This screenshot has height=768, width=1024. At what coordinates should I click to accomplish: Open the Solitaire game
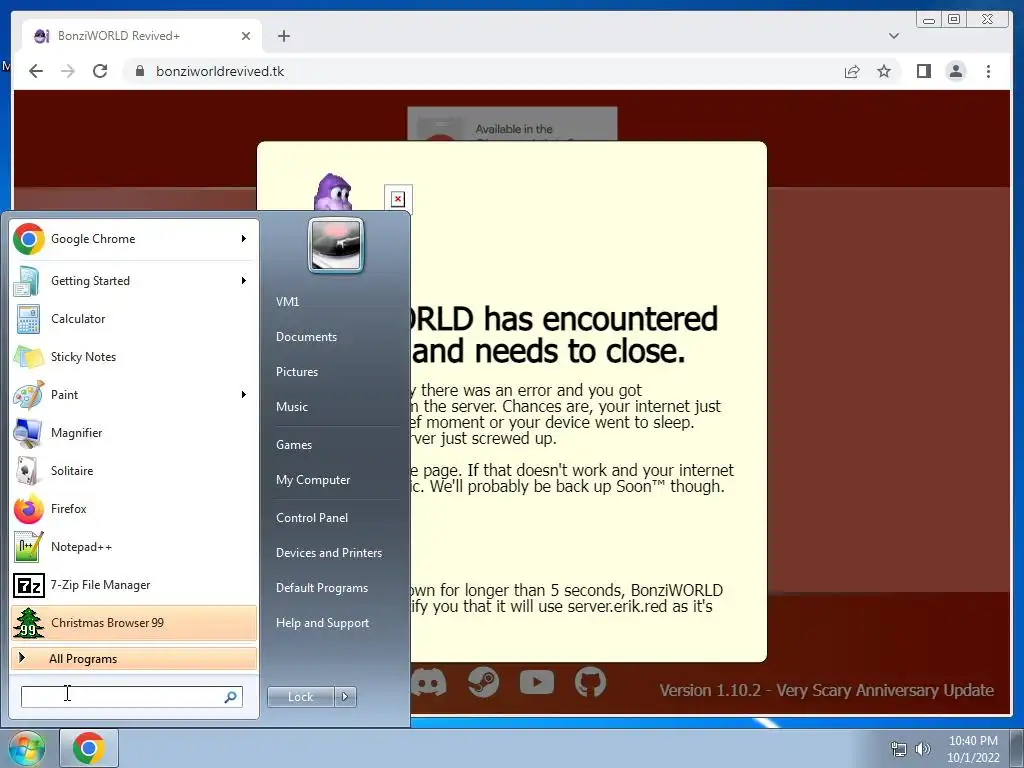click(x=134, y=471)
